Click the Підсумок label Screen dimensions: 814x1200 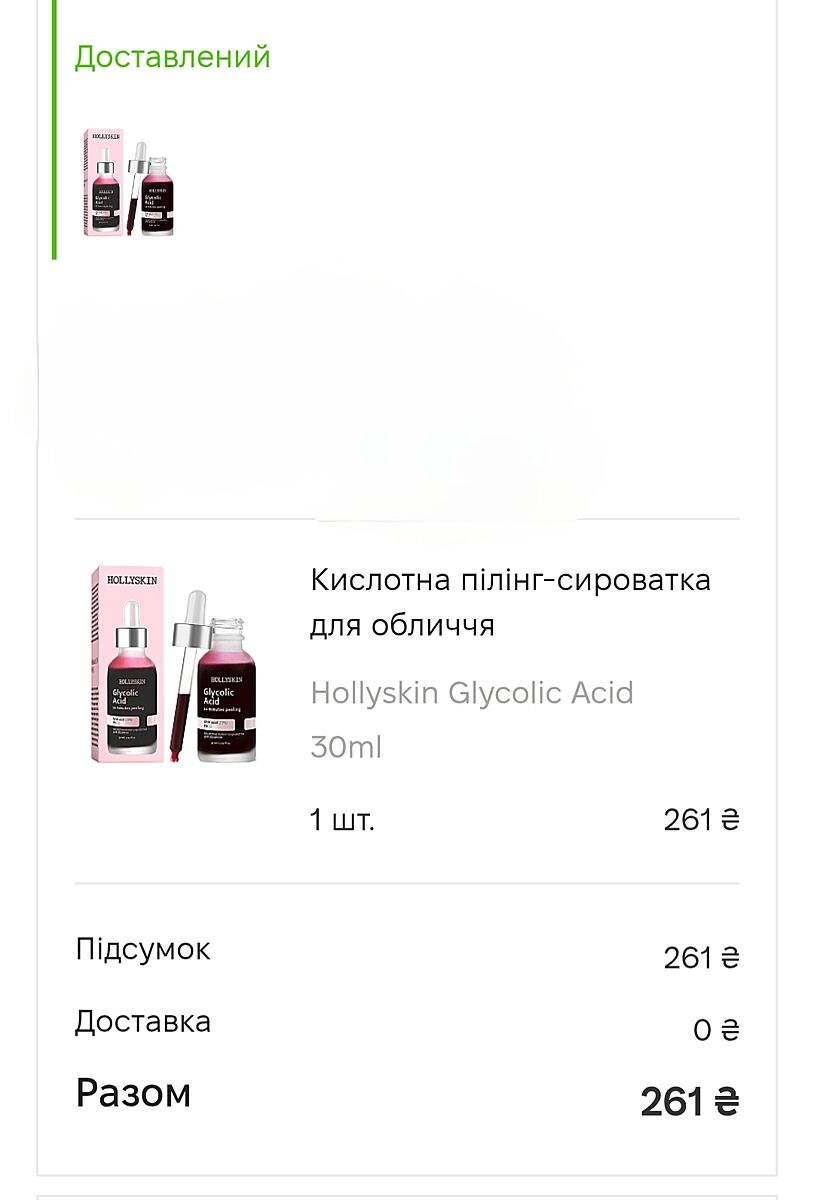click(x=143, y=949)
